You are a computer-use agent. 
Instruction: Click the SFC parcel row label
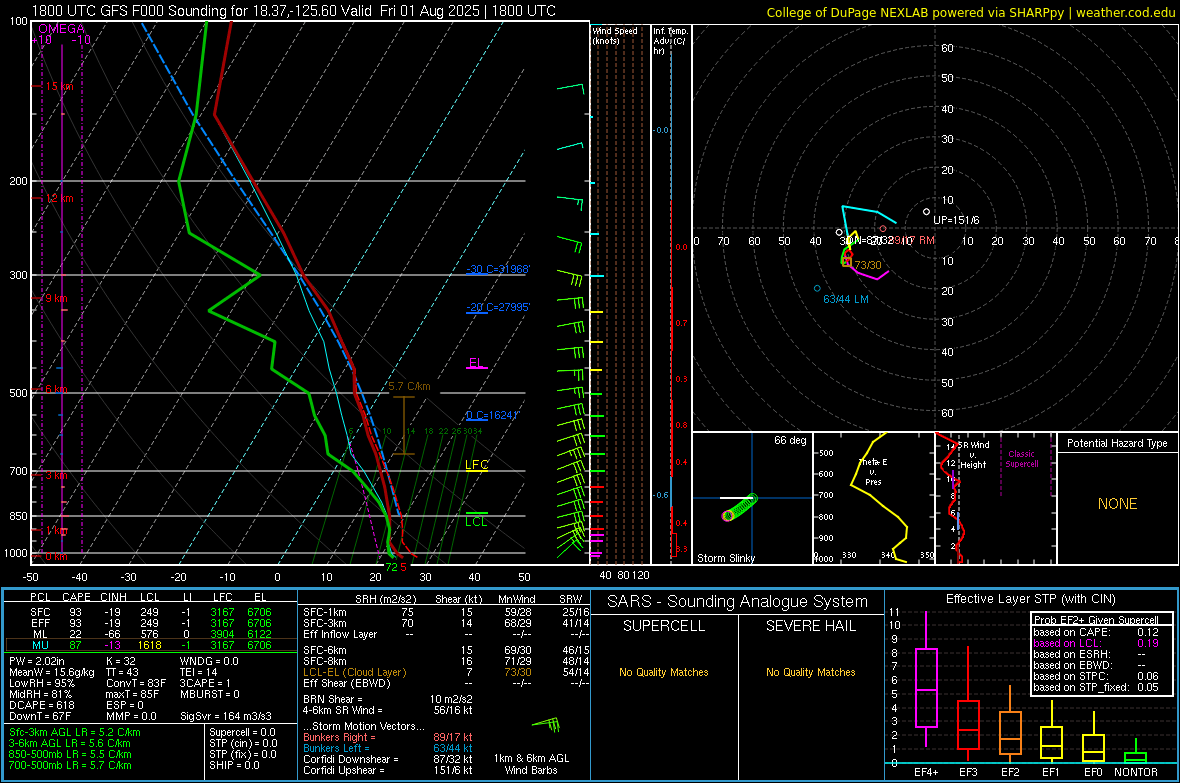(x=40, y=612)
